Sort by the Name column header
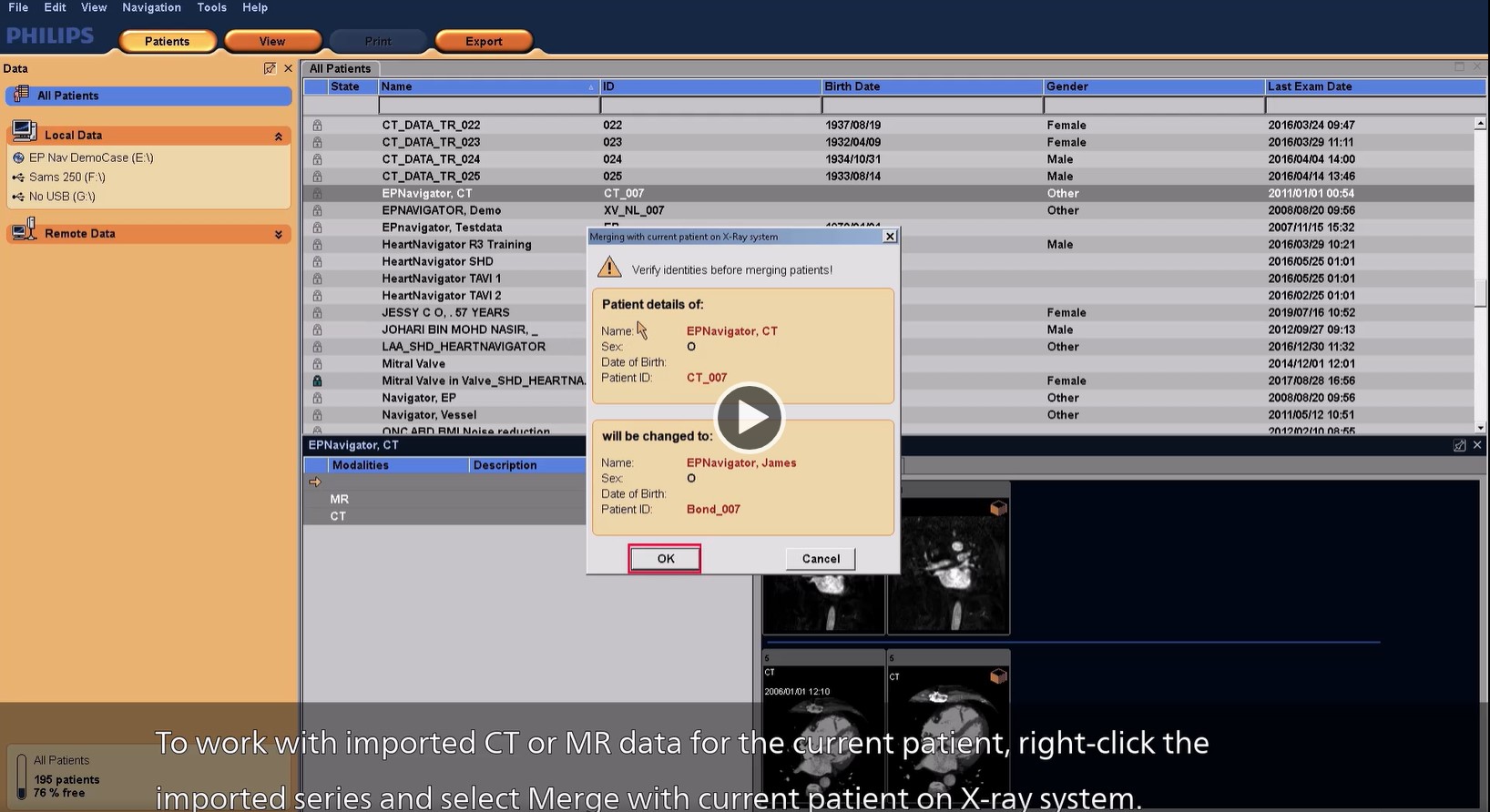This screenshot has width=1490, height=812. click(488, 86)
